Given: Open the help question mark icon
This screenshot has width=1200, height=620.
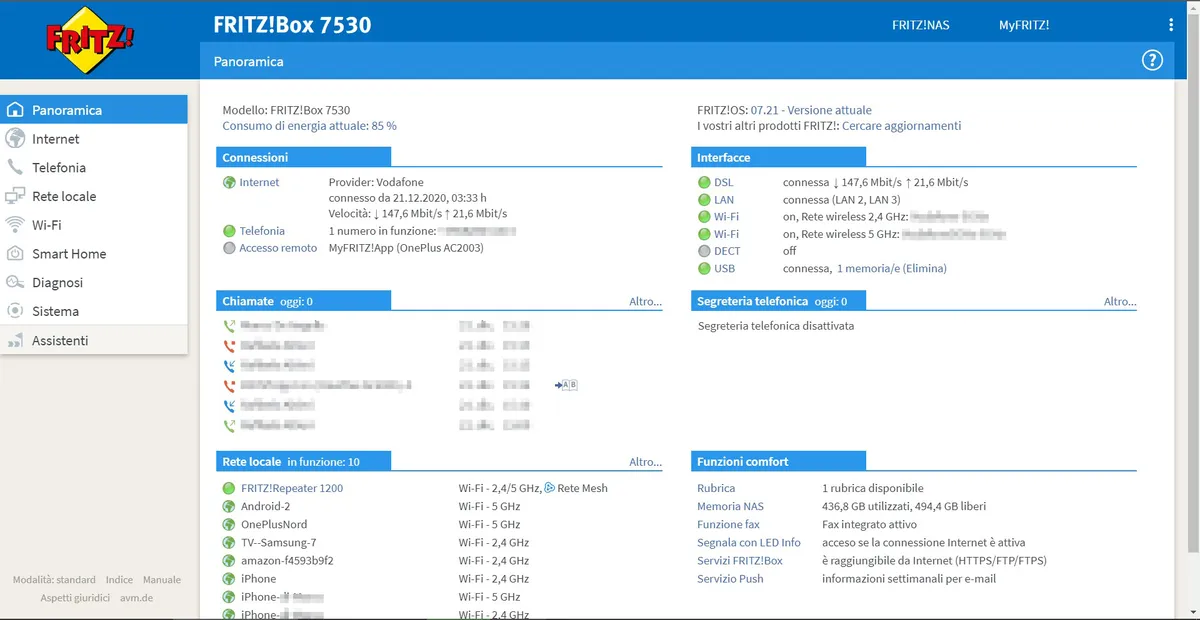Looking at the screenshot, I should [x=1152, y=61].
